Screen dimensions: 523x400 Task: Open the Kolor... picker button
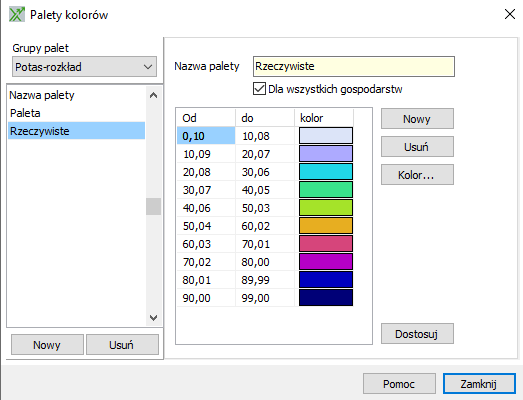tap(417, 175)
